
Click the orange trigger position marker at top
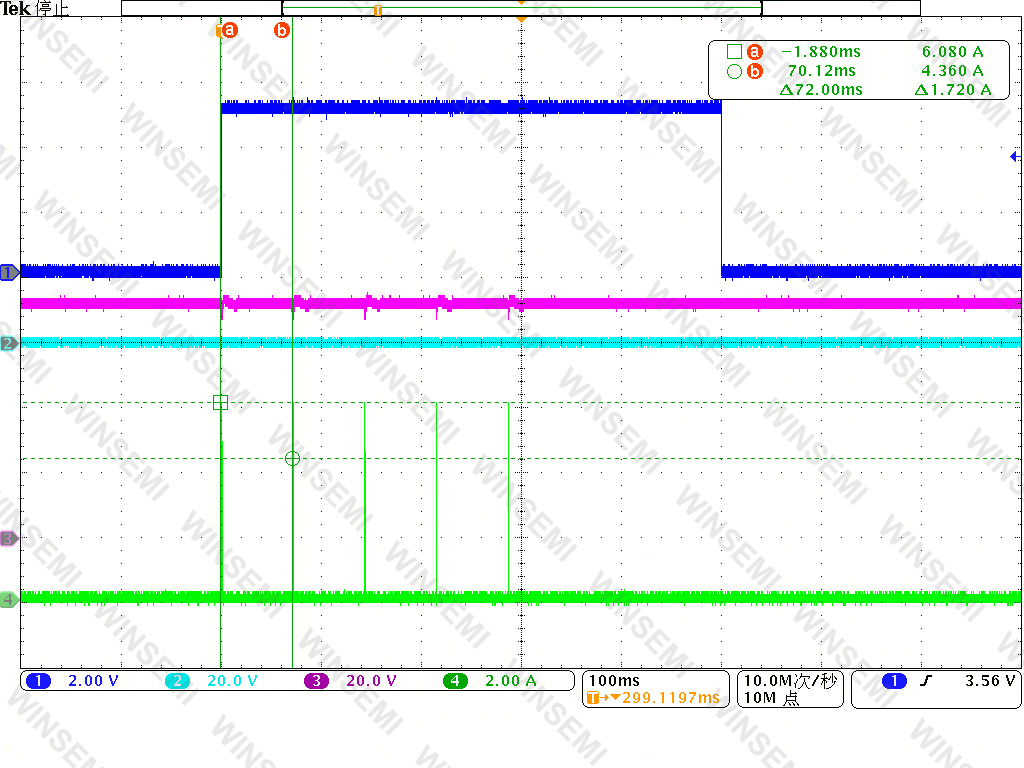coord(521,20)
